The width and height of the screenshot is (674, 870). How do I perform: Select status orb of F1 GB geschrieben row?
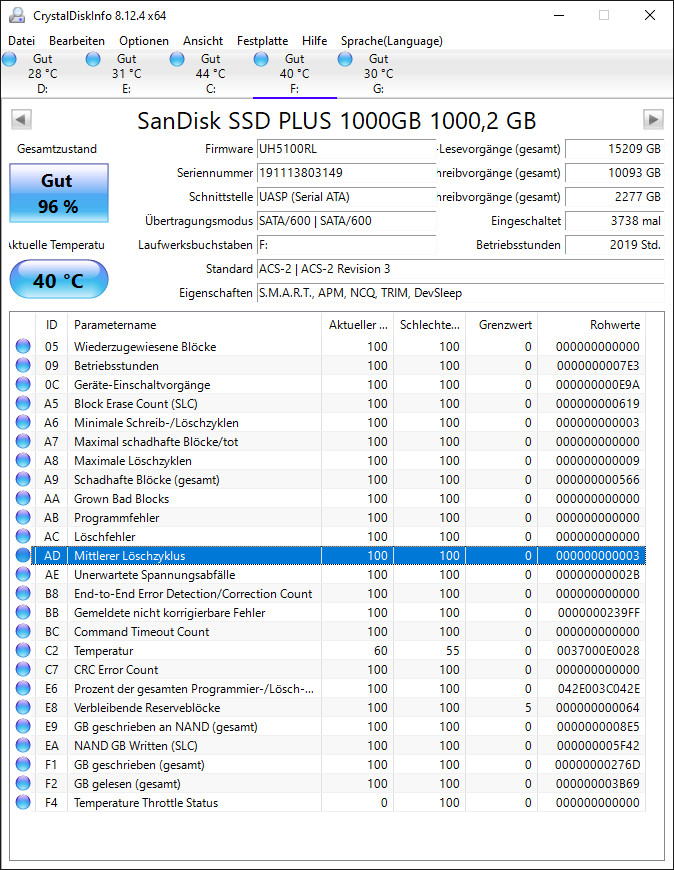tap(23, 765)
